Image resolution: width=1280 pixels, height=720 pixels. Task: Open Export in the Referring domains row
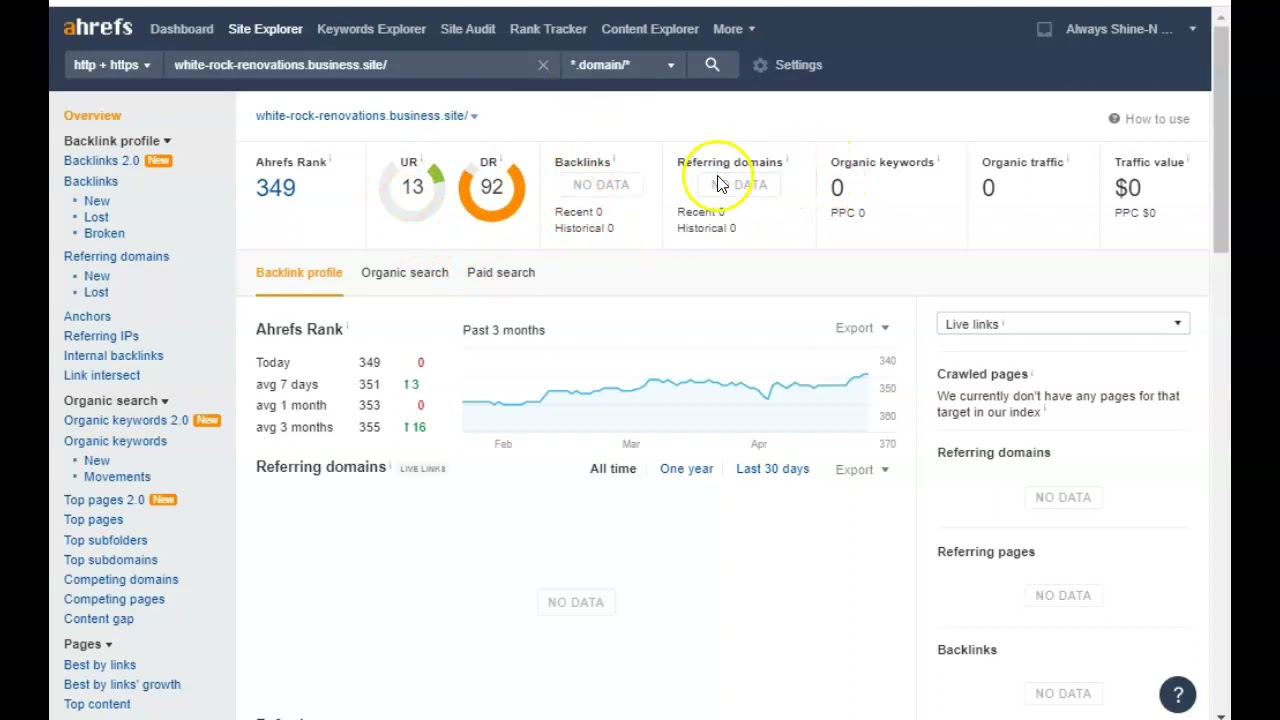pyautogui.click(x=862, y=469)
